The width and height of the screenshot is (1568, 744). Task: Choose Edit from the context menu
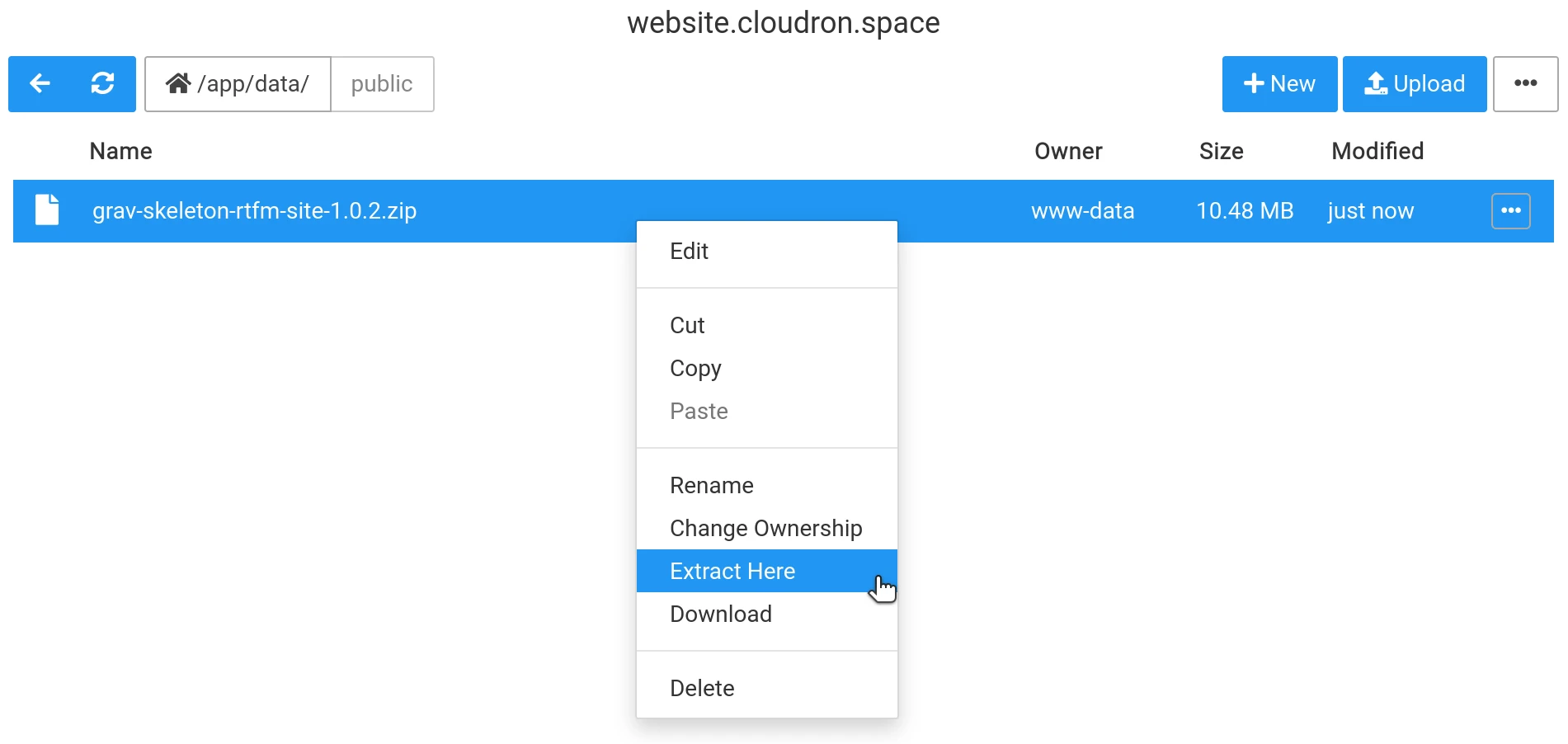coord(689,251)
